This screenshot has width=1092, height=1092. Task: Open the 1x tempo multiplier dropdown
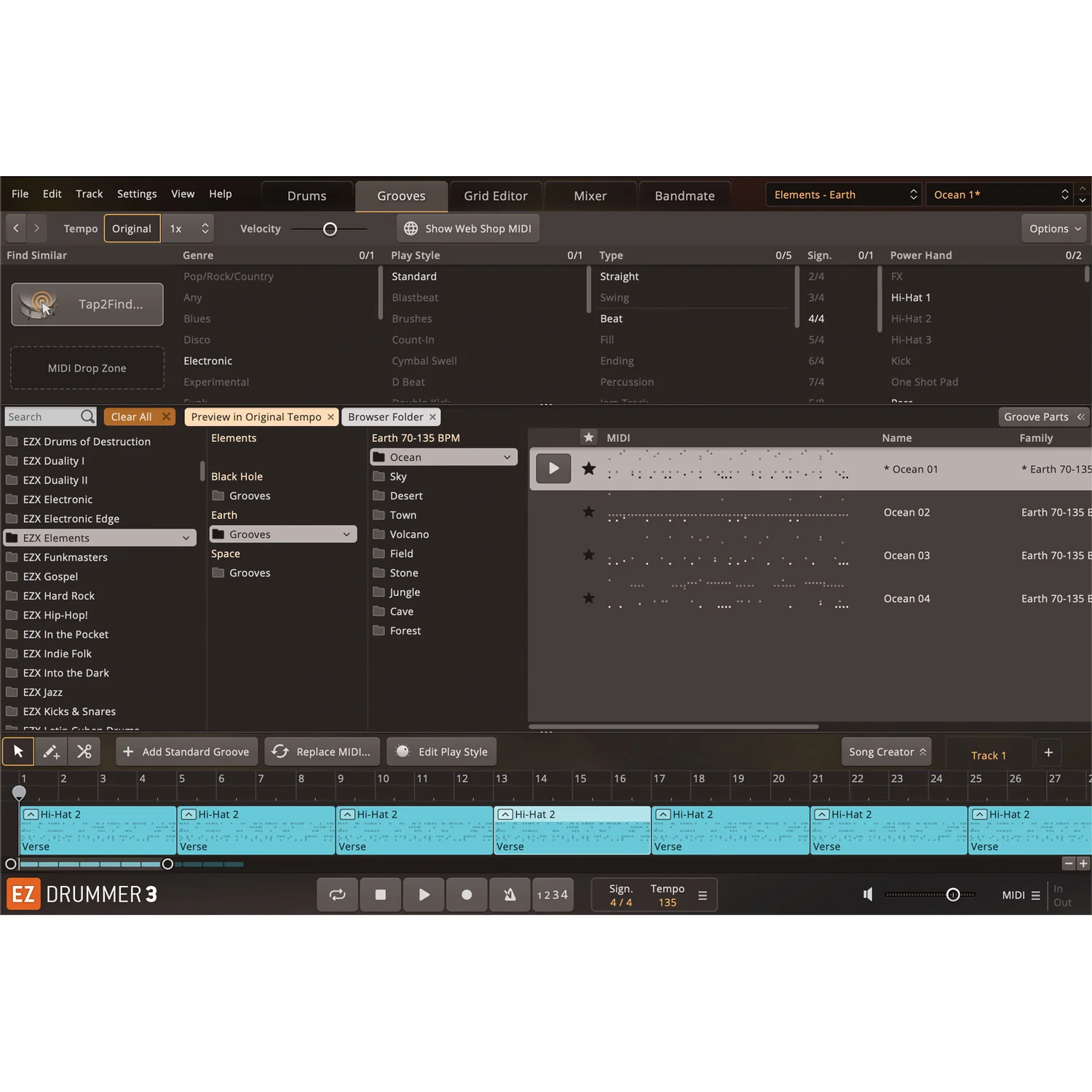coord(188,229)
